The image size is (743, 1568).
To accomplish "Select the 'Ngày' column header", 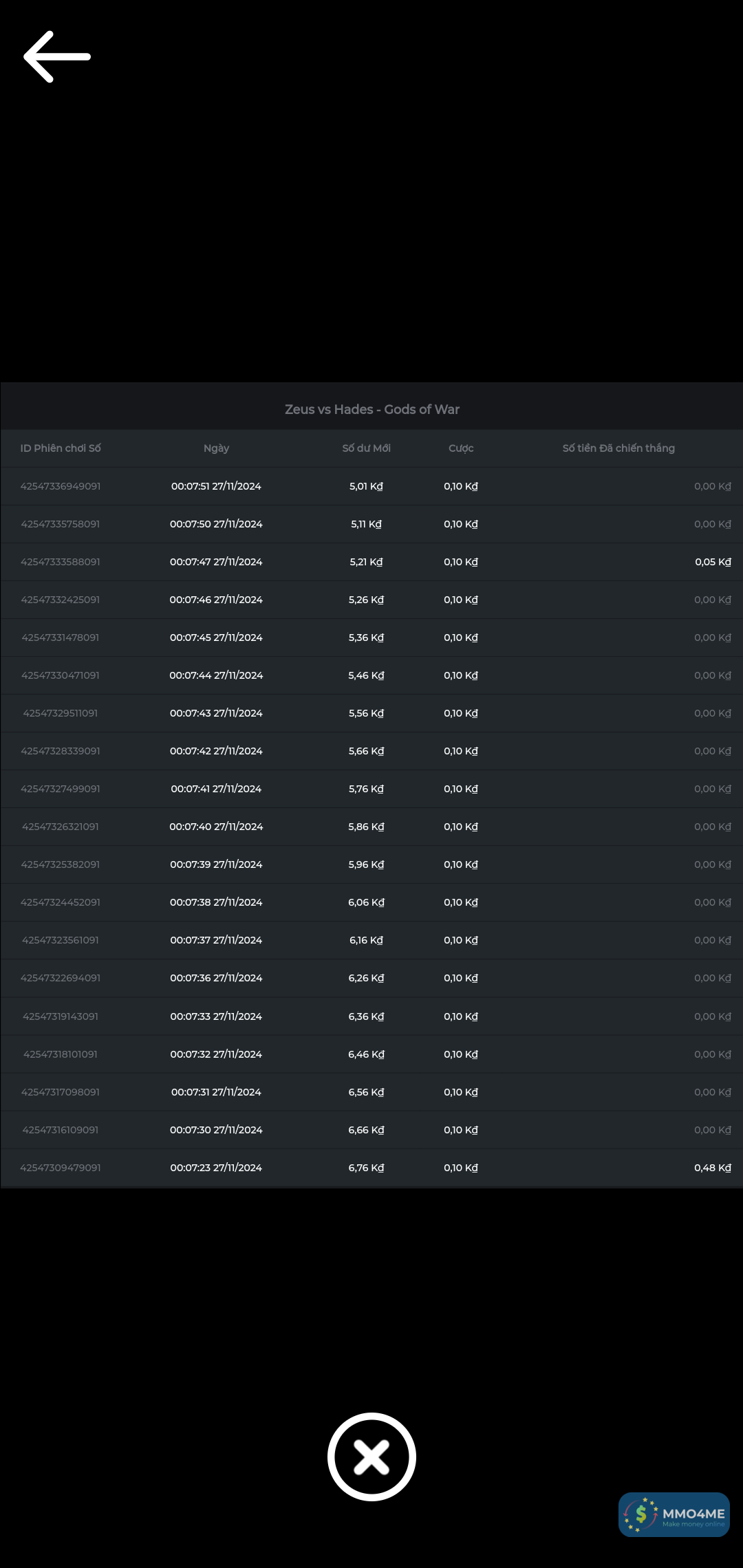I will click(216, 448).
